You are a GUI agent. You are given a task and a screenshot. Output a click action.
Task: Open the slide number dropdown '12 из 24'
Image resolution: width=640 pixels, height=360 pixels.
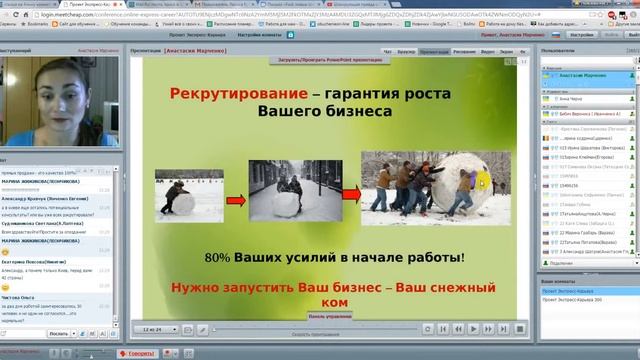coord(156,329)
